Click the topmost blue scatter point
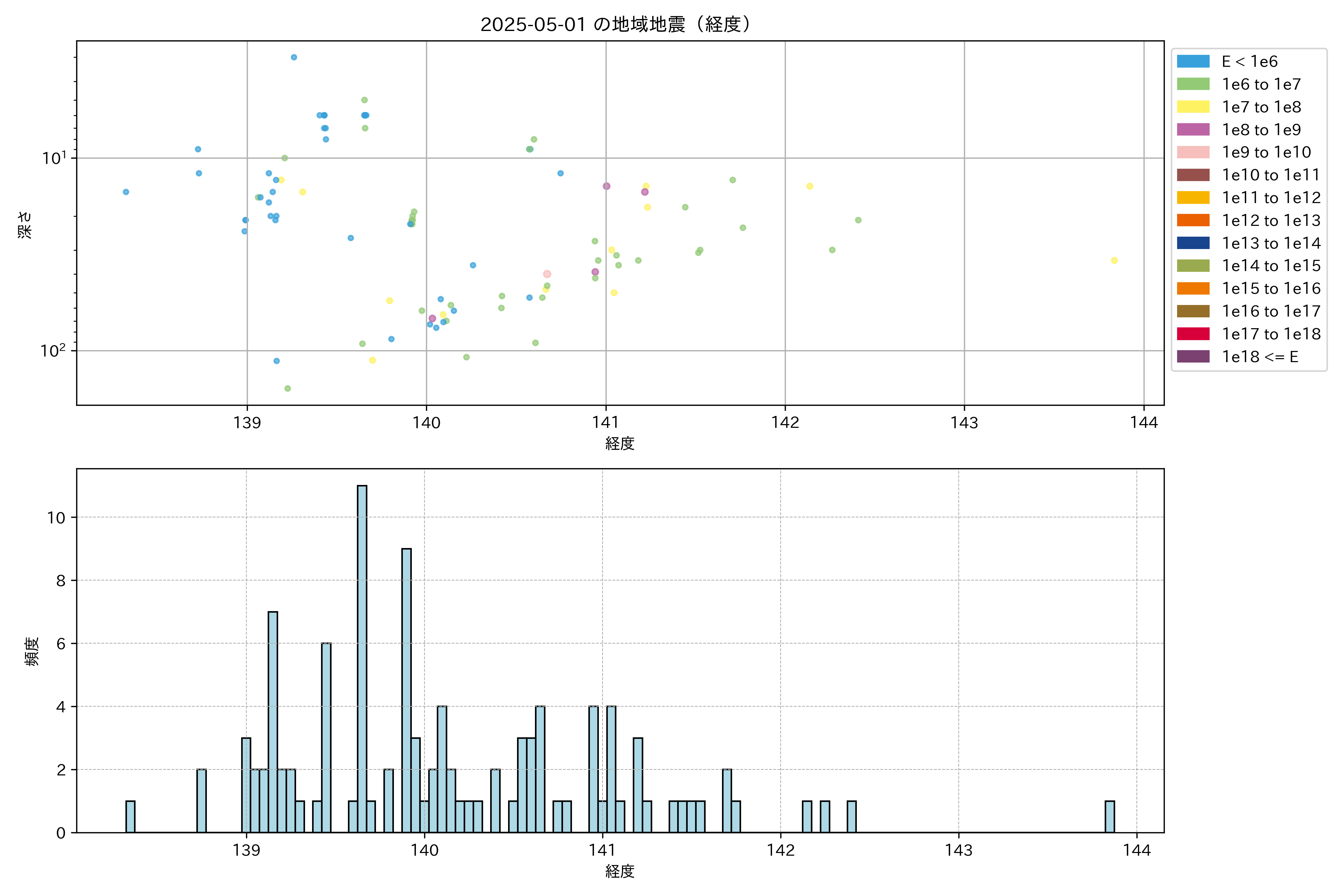Viewport: 1344px width, 896px height. click(x=294, y=57)
